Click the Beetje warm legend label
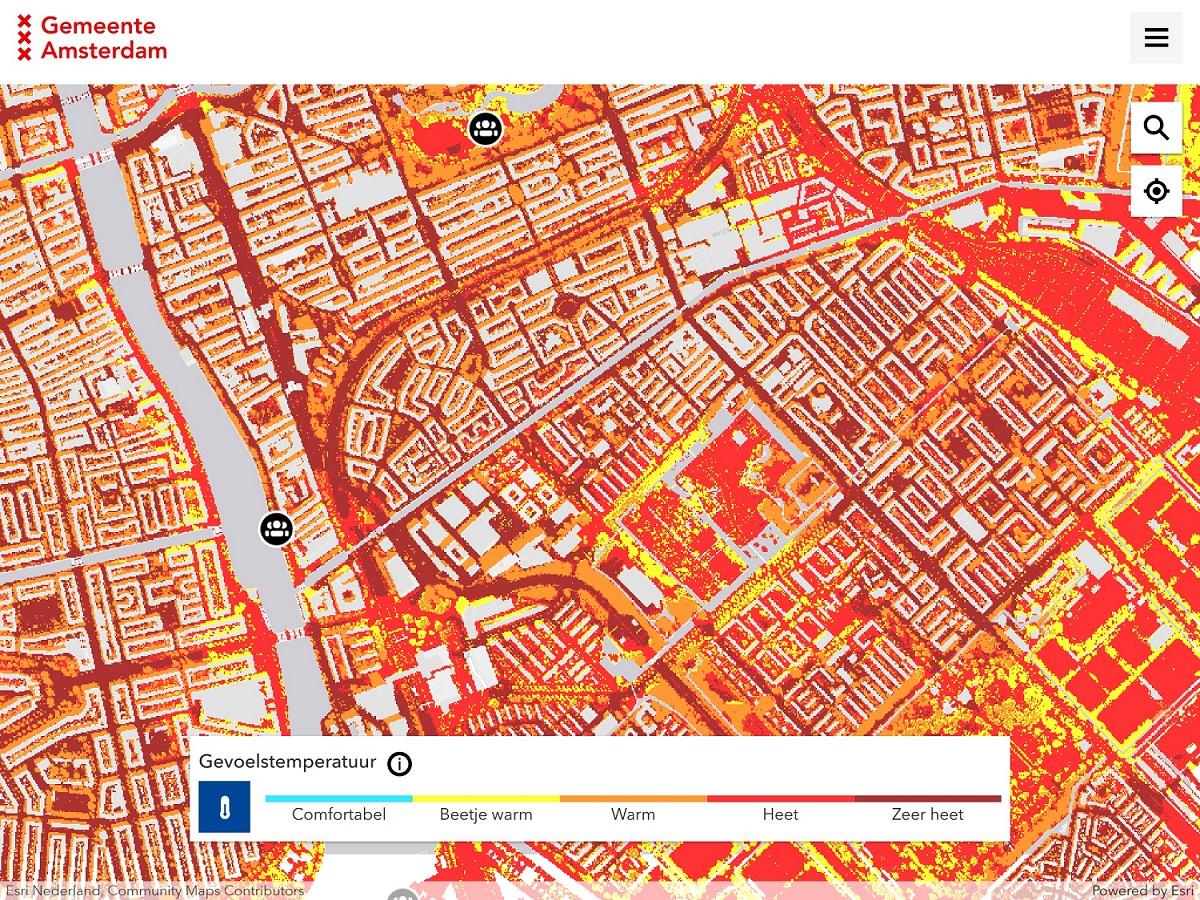1200x900 pixels. pos(486,815)
